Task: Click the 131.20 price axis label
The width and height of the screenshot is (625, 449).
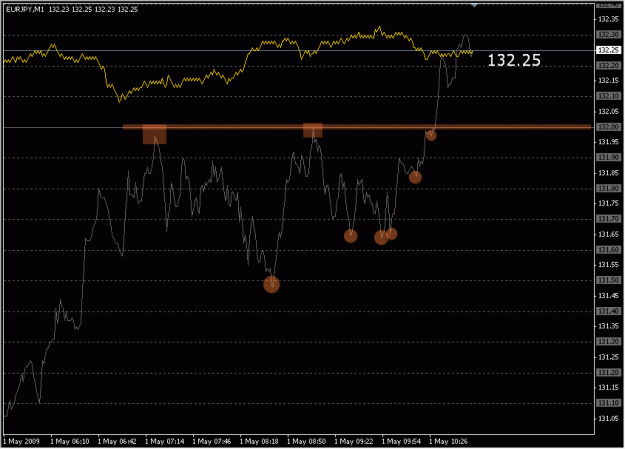Action: 609,372
